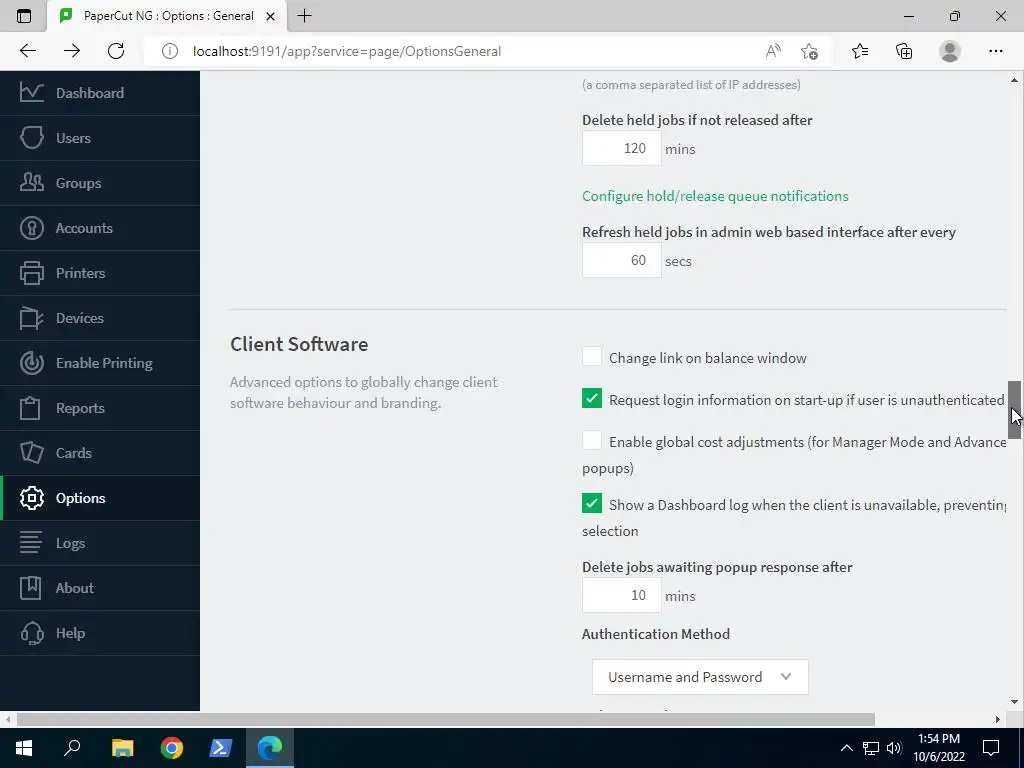Open the Enable Printing page

pyautogui.click(x=100, y=363)
